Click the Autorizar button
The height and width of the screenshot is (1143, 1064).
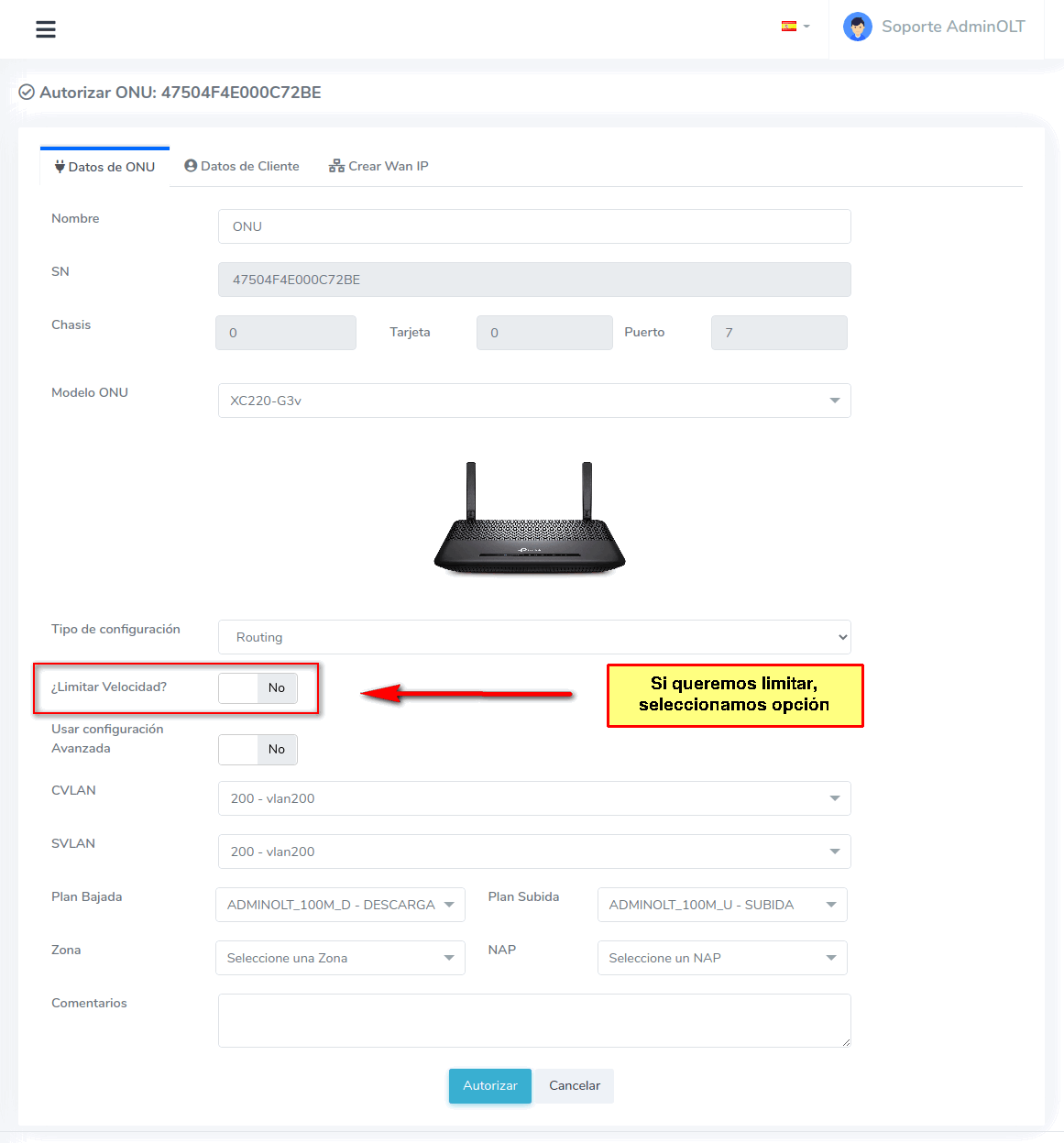tap(489, 1086)
